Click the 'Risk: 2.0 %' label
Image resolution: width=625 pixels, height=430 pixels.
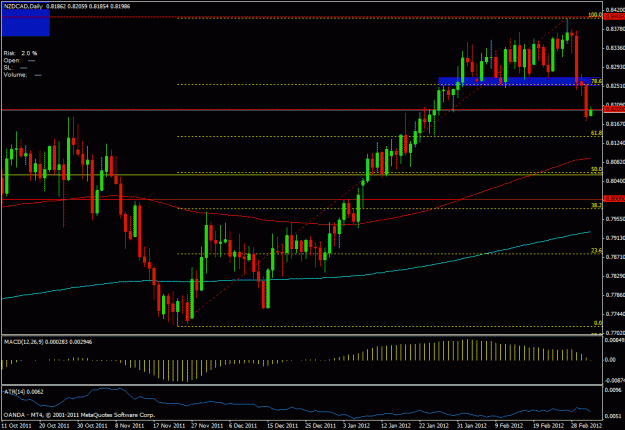20,53
